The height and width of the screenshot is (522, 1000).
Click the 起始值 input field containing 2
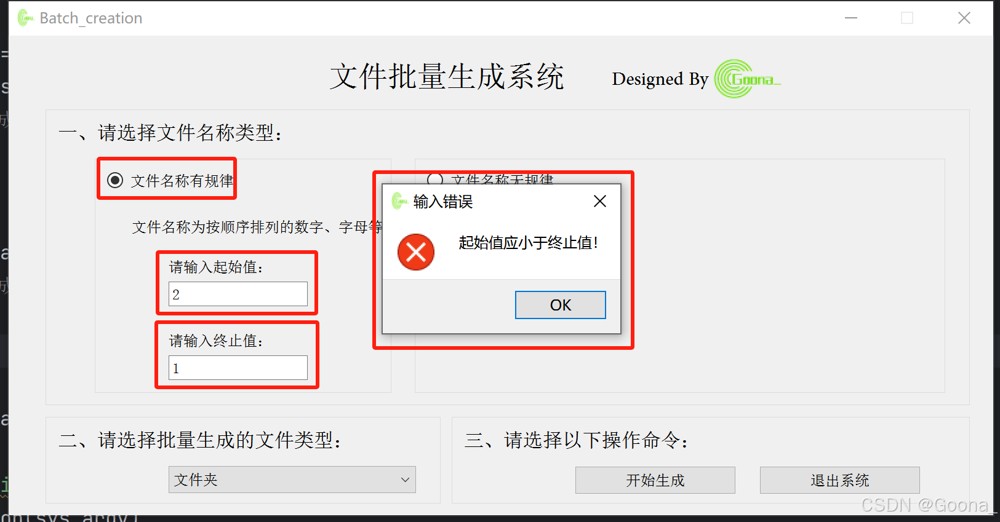[x=238, y=294]
